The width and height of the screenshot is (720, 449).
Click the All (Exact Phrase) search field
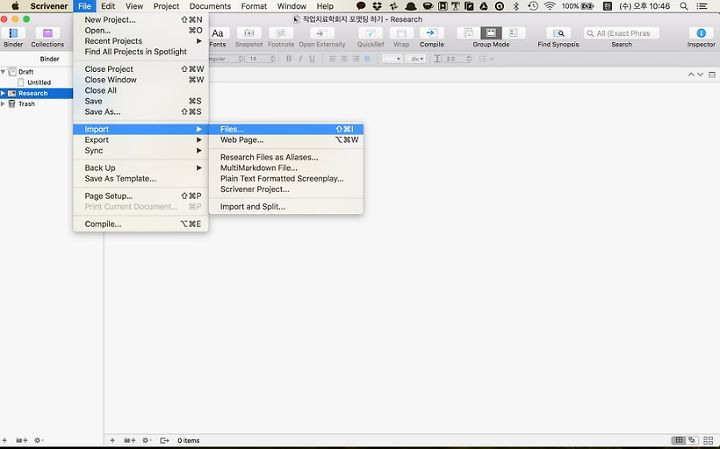tap(622, 33)
